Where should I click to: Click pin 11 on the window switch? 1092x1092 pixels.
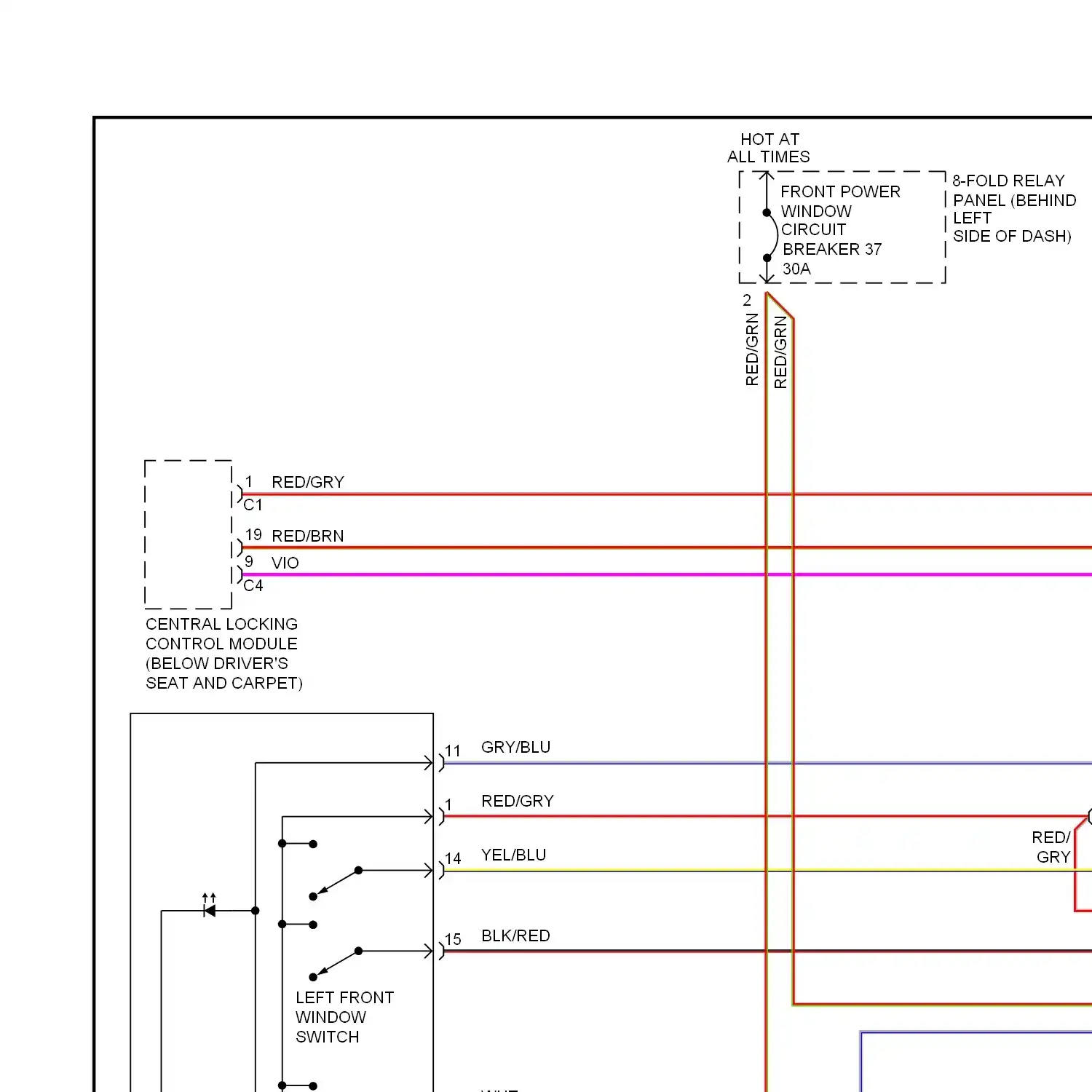[453, 751]
